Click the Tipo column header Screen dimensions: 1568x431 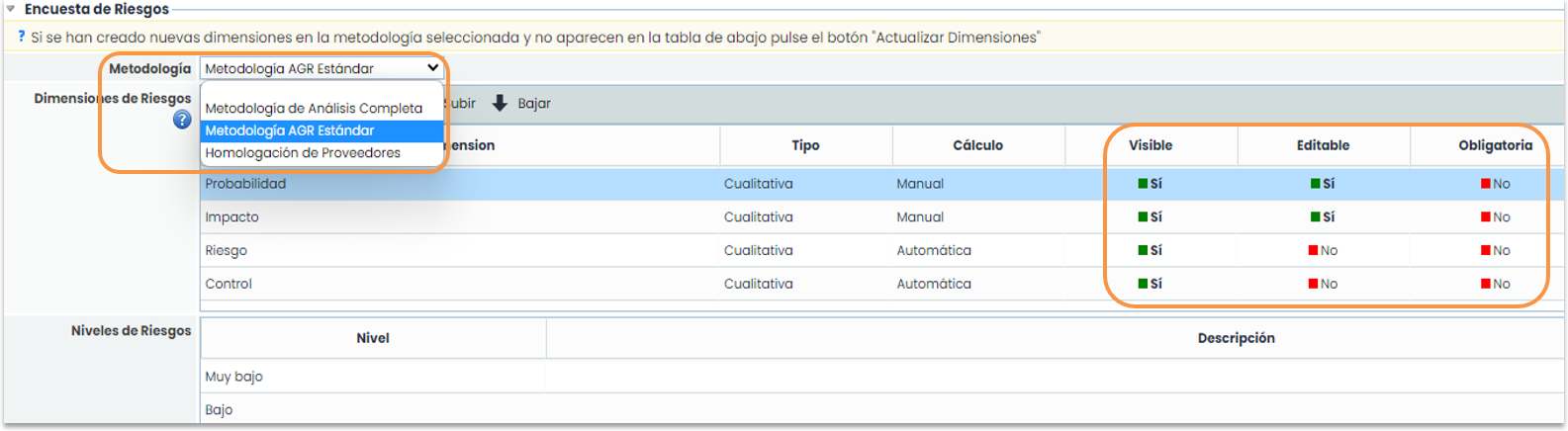click(805, 145)
